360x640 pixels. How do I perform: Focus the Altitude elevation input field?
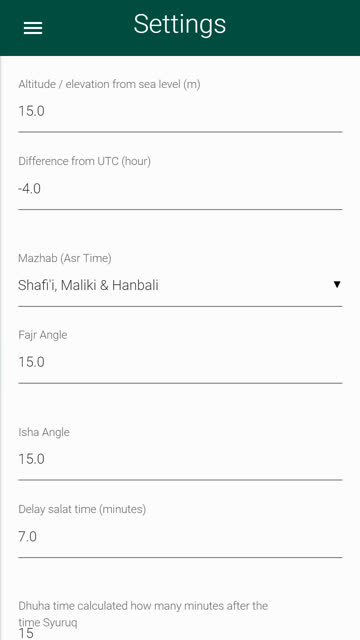point(180,111)
